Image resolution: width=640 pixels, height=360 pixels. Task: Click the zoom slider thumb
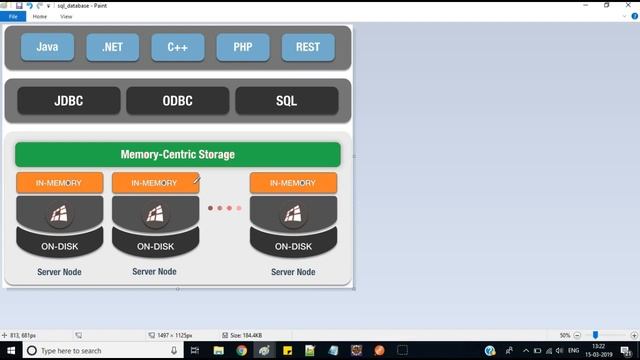[596, 335]
